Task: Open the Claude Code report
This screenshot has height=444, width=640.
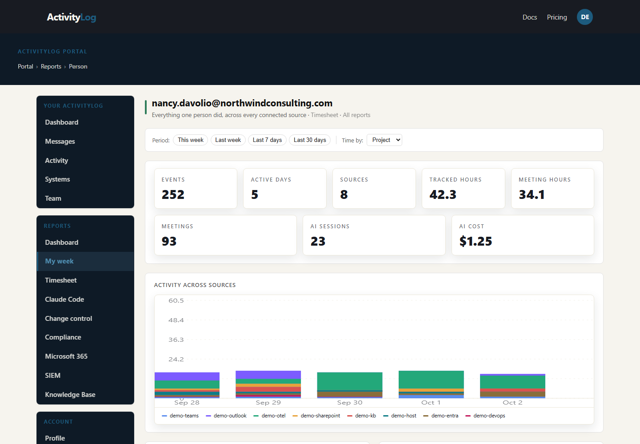Action: click(85, 299)
